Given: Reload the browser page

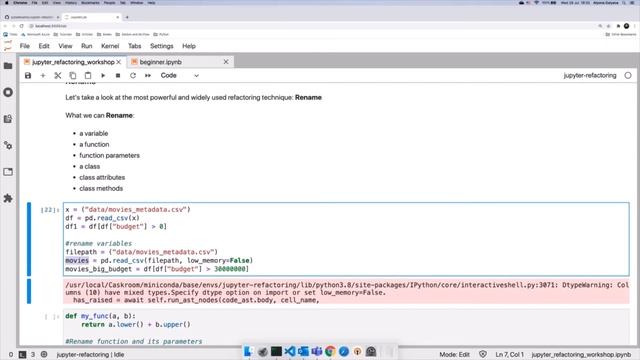Looking at the screenshot, I should pos(22,26).
